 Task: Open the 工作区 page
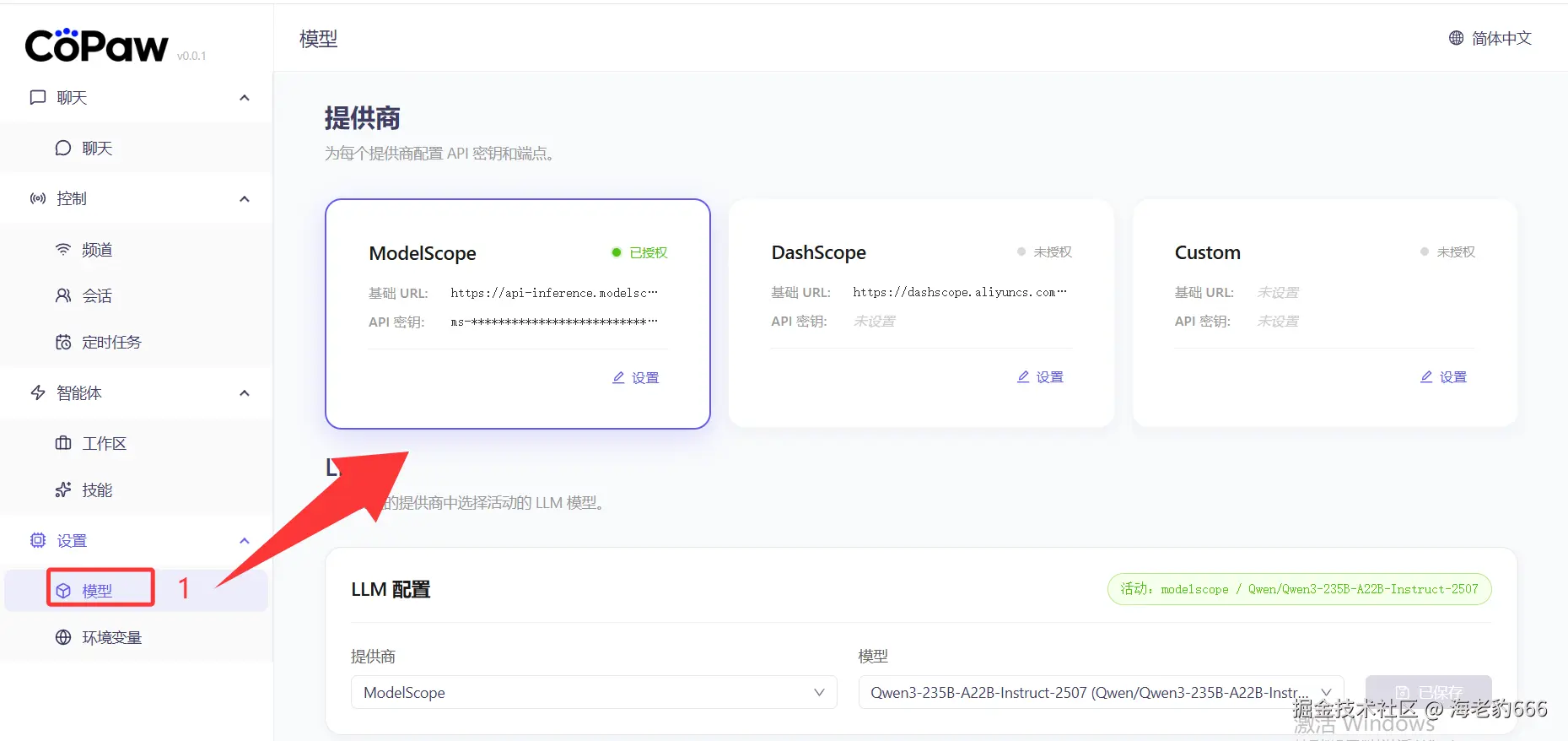137,444
